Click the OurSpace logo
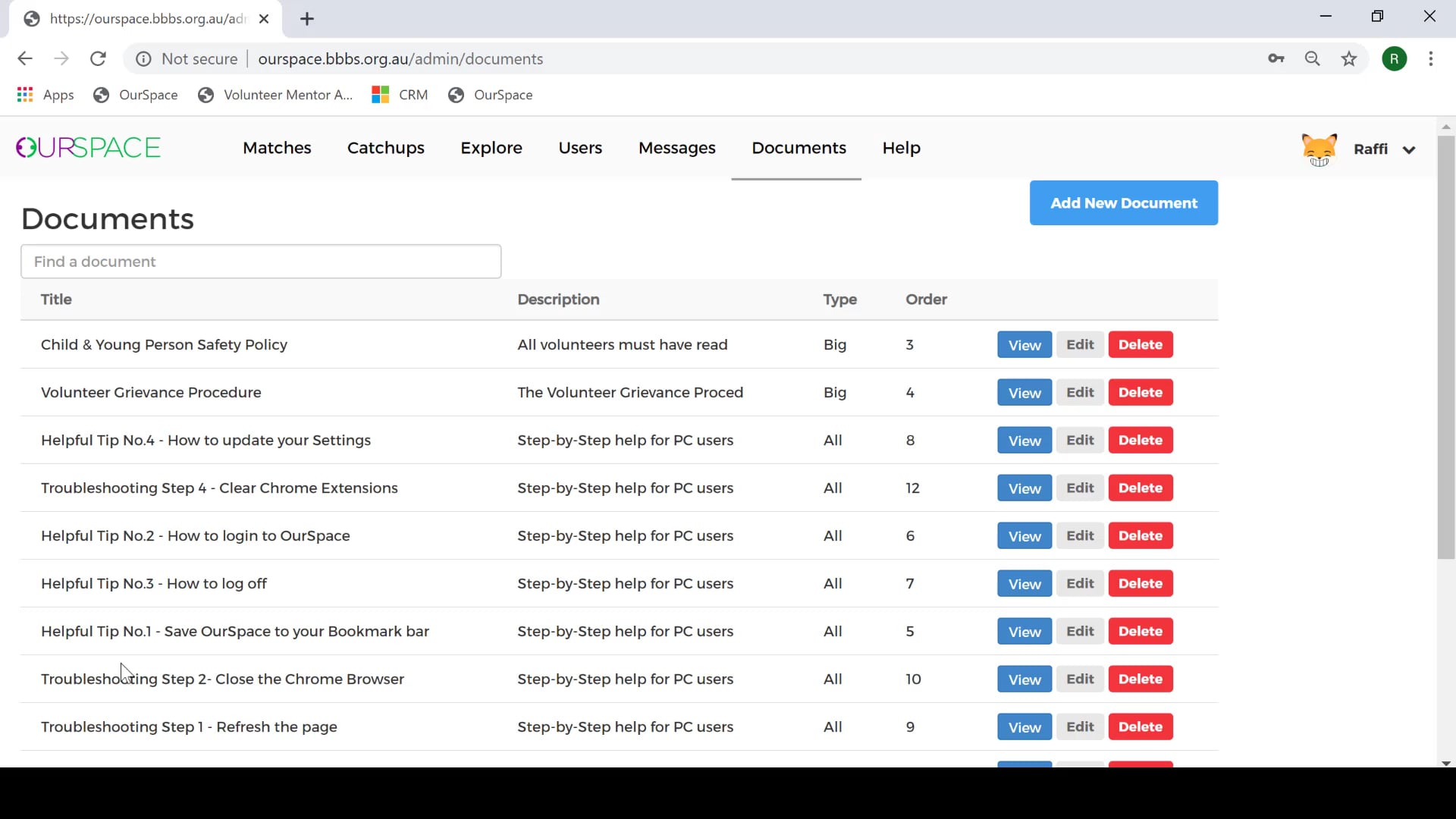This screenshot has width=1456, height=819. coord(88,147)
